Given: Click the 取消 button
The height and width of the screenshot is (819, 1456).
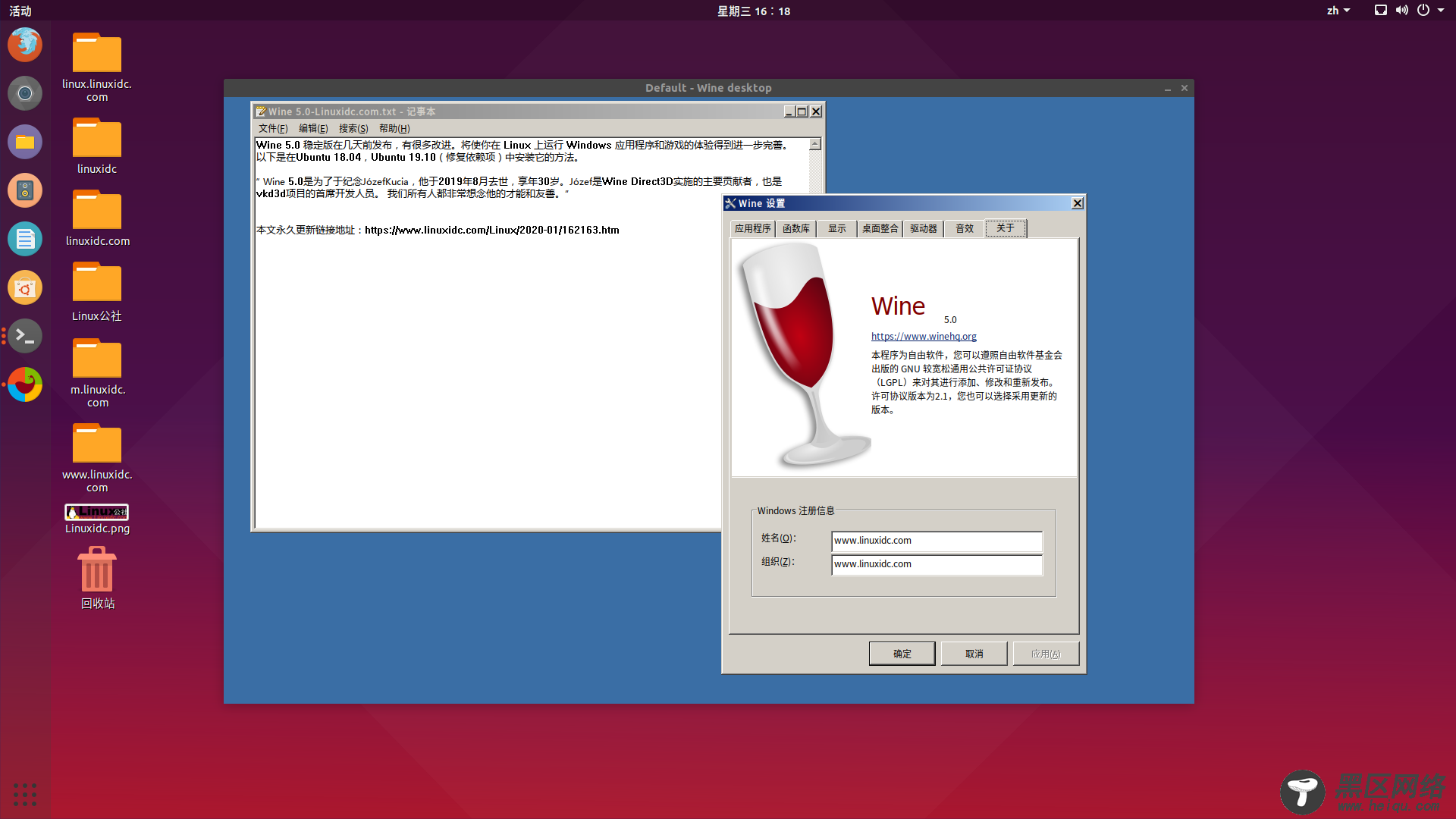Looking at the screenshot, I should pyautogui.click(x=974, y=654).
